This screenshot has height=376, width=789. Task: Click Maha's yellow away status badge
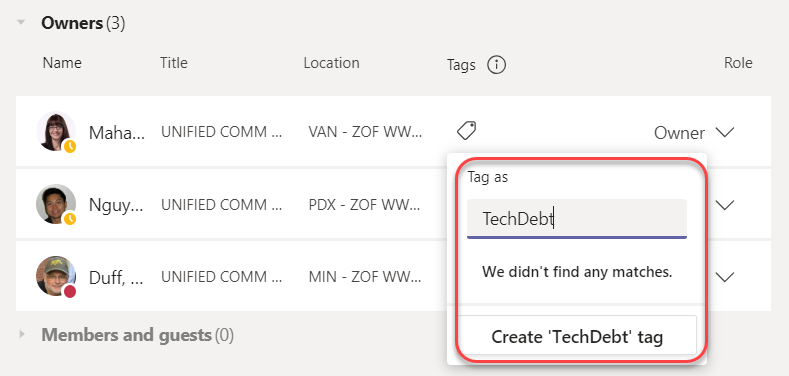point(70,146)
